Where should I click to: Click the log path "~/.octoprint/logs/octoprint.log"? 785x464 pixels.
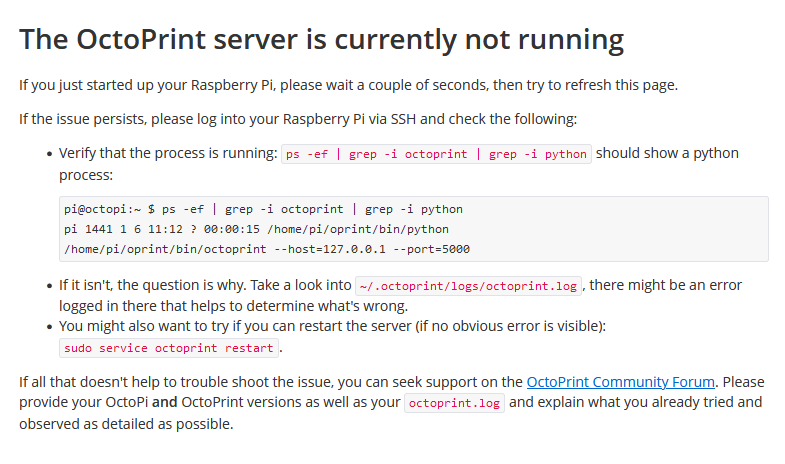point(468,286)
